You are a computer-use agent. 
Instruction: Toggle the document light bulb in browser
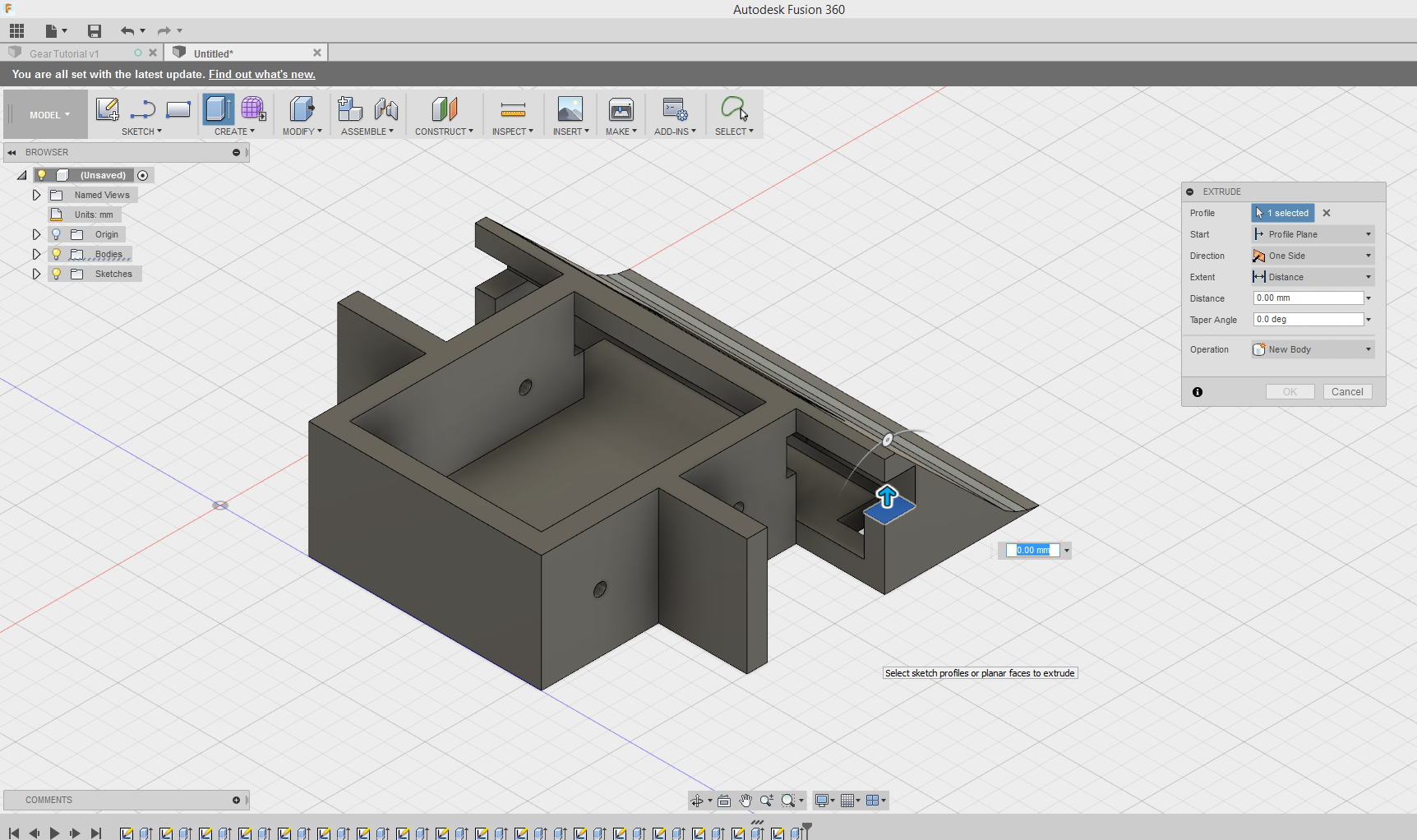coord(42,175)
